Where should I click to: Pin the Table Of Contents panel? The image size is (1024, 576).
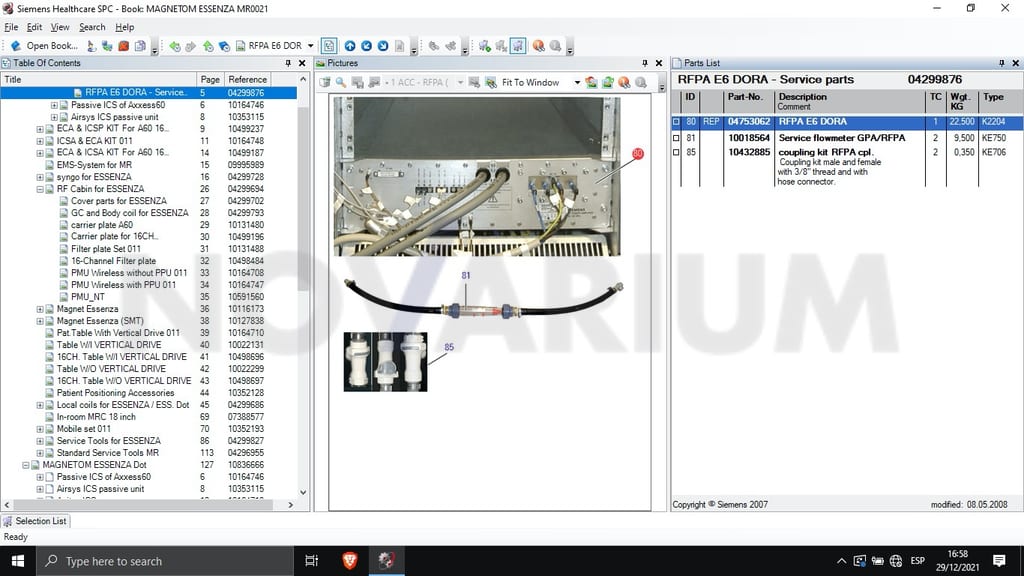tap(288, 63)
